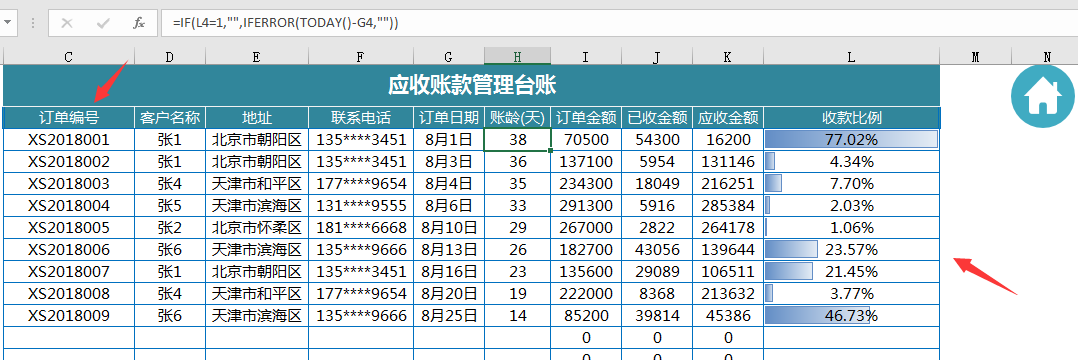
Task: Select aging cell with value 38
Action: (x=517, y=139)
